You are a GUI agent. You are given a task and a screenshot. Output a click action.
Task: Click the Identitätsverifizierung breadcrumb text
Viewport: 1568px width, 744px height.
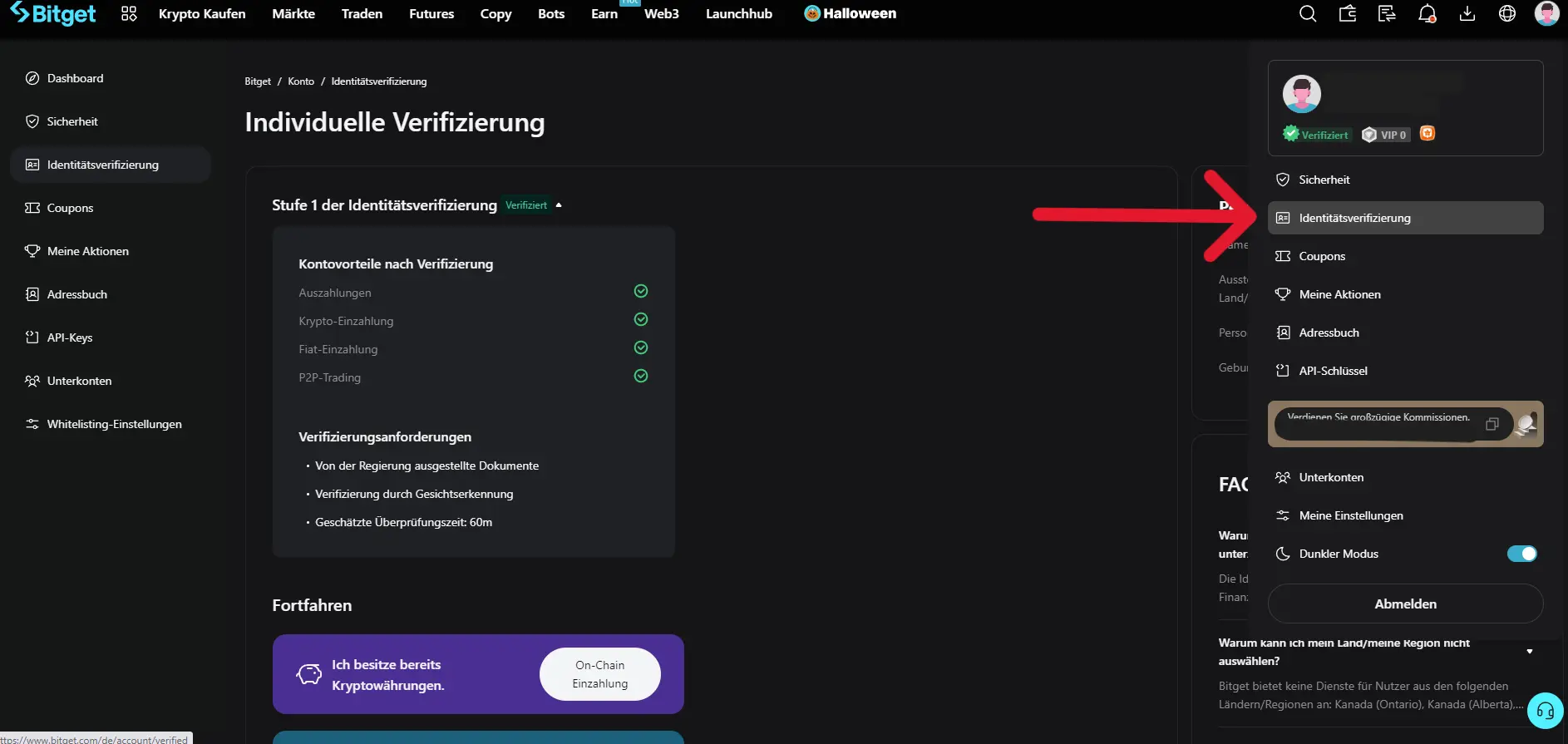(379, 81)
